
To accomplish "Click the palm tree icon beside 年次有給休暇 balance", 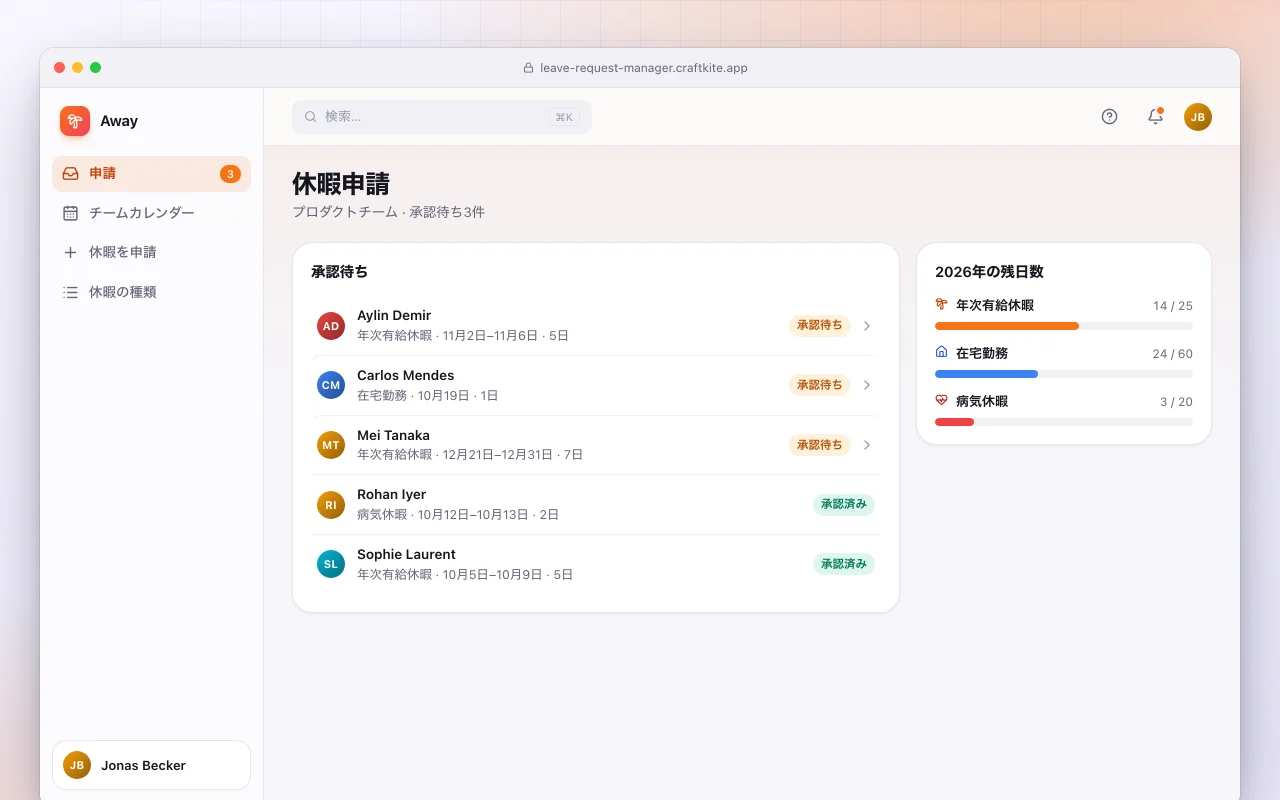I will 941,304.
